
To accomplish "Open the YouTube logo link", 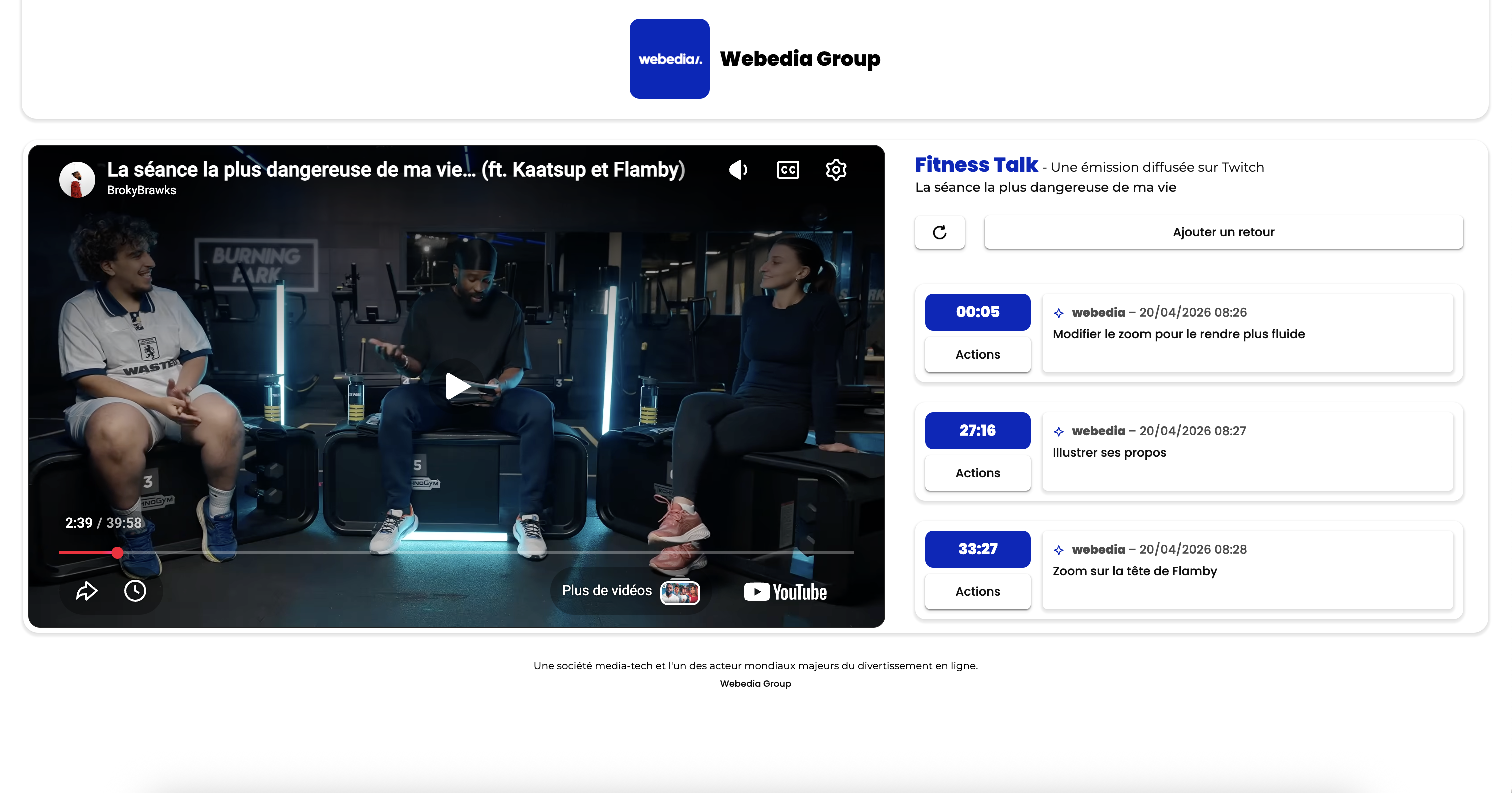I will [785, 591].
